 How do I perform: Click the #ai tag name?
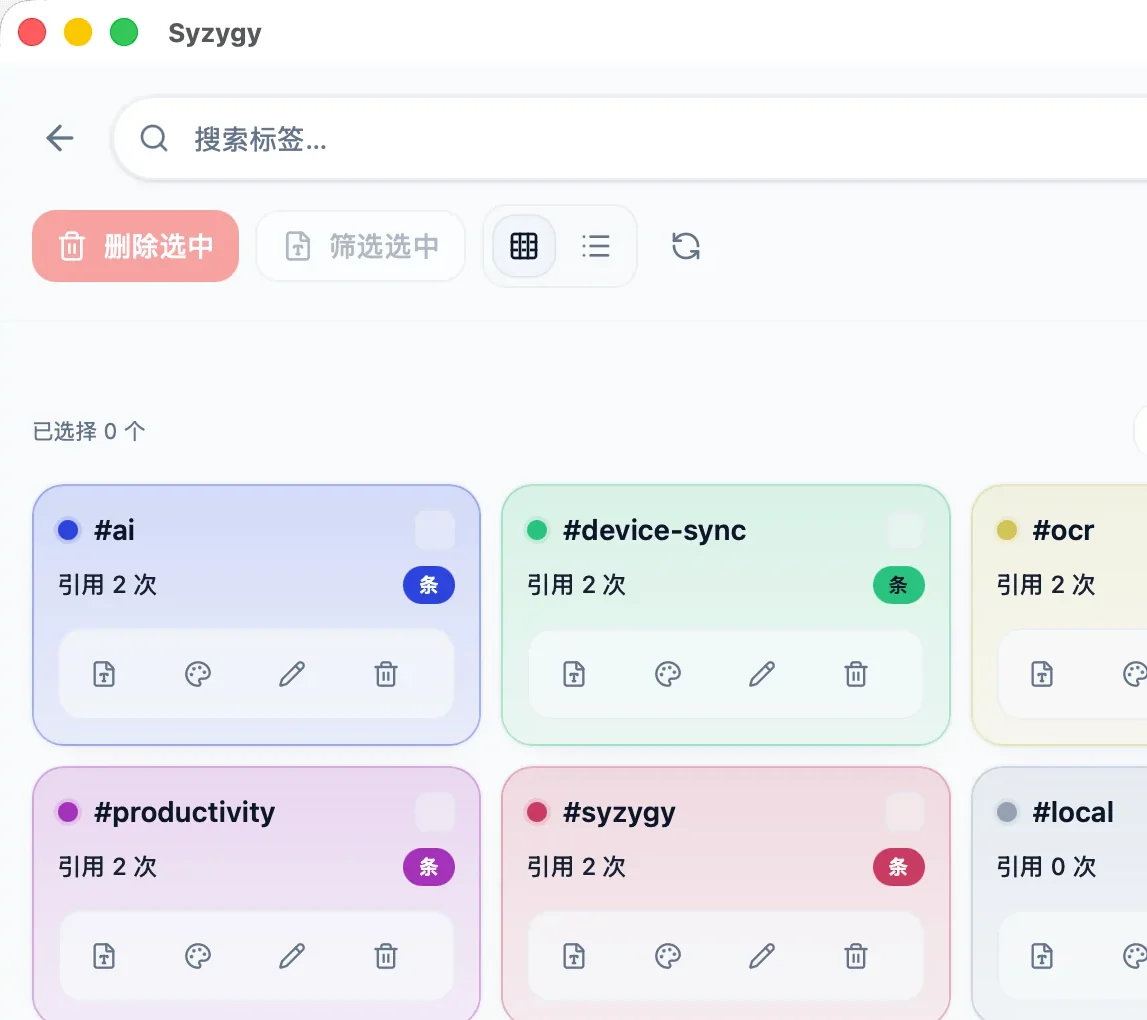point(114,530)
